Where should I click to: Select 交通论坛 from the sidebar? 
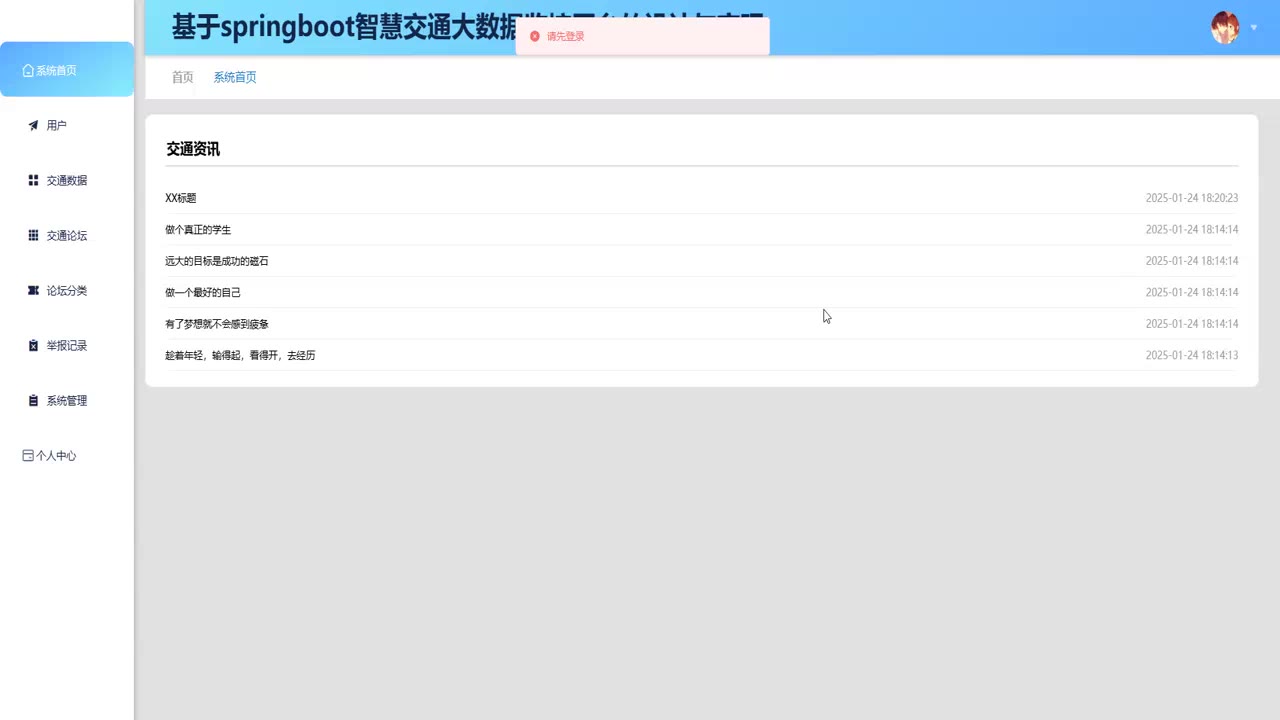point(67,235)
